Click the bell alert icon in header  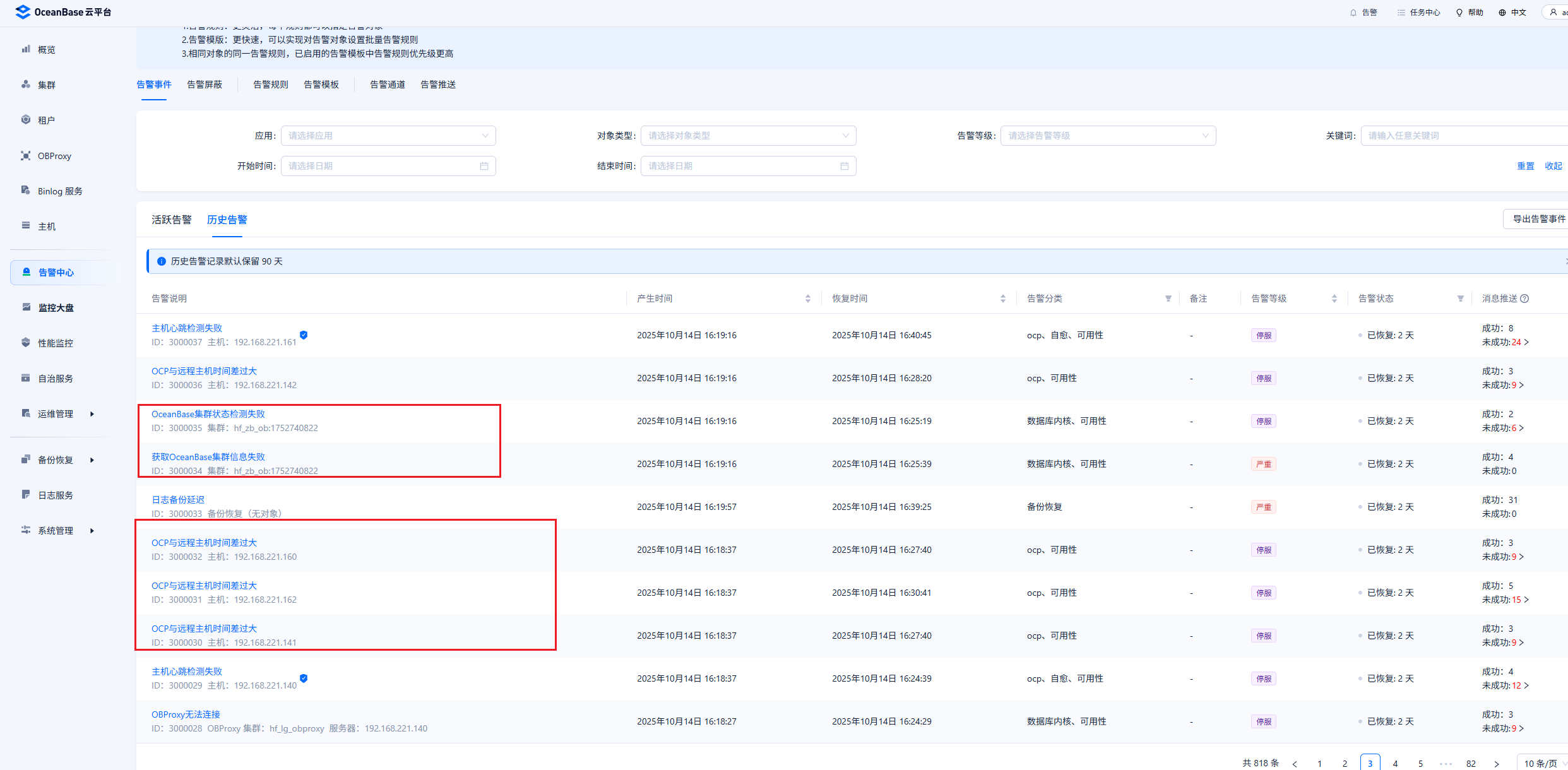point(1353,13)
